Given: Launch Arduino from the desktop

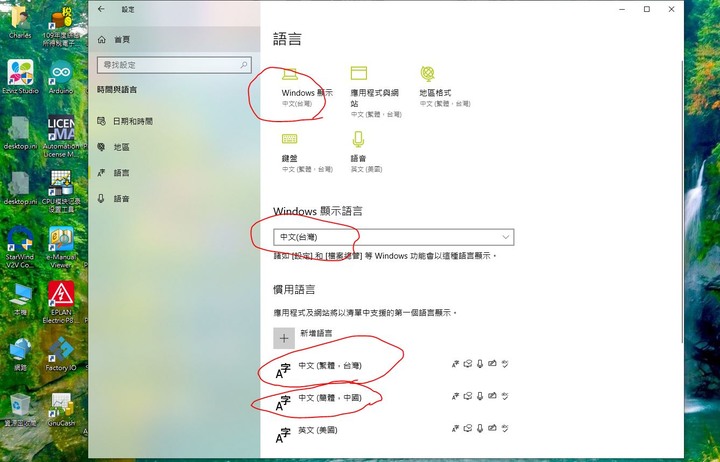Looking at the screenshot, I should 61,77.
